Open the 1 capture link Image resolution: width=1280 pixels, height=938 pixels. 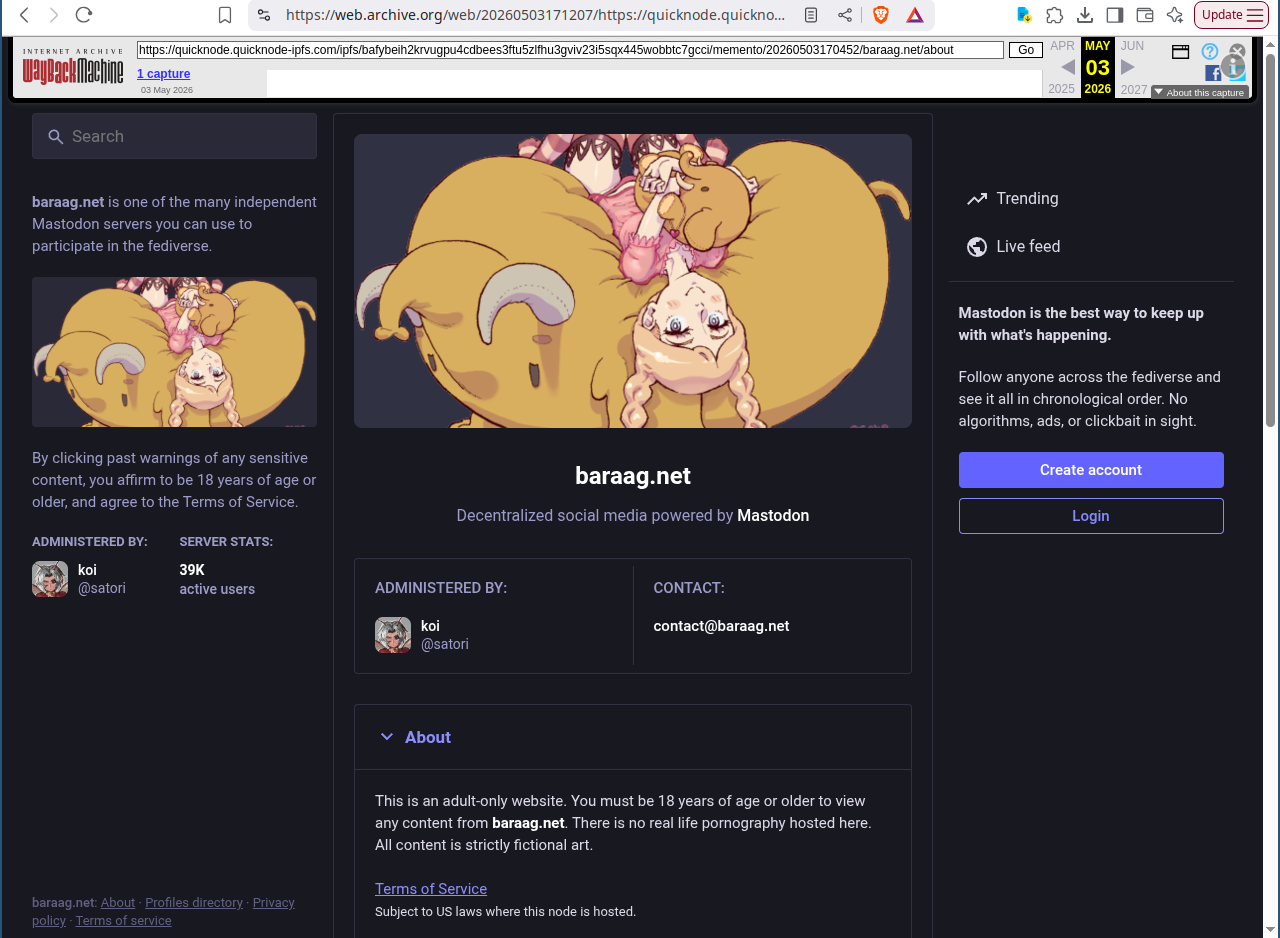[164, 74]
